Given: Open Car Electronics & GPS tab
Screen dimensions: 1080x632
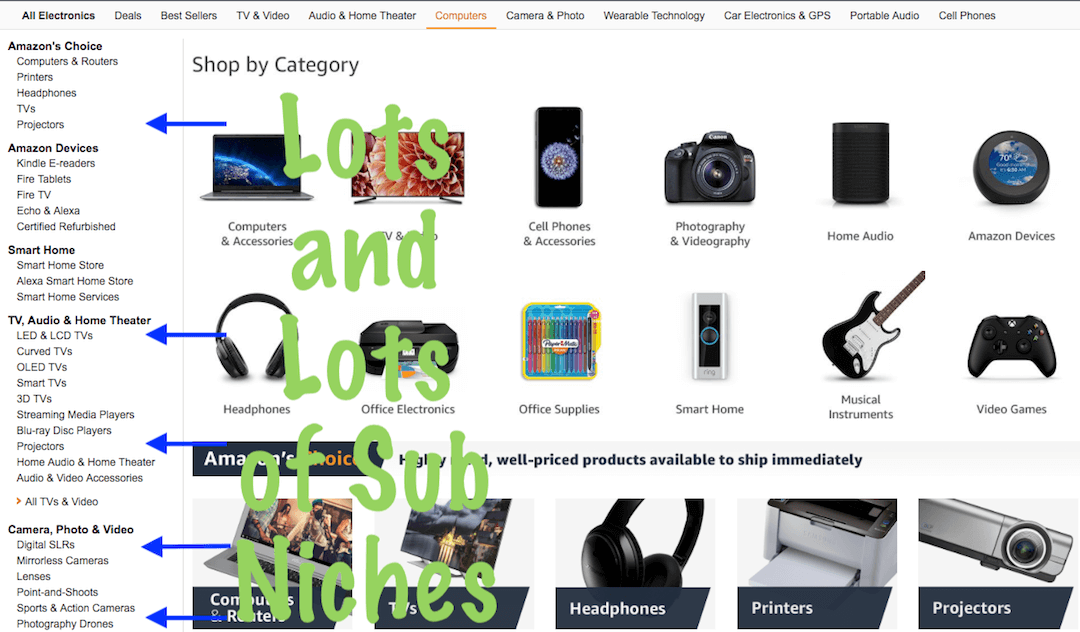Looking at the screenshot, I should [x=777, y=15].
